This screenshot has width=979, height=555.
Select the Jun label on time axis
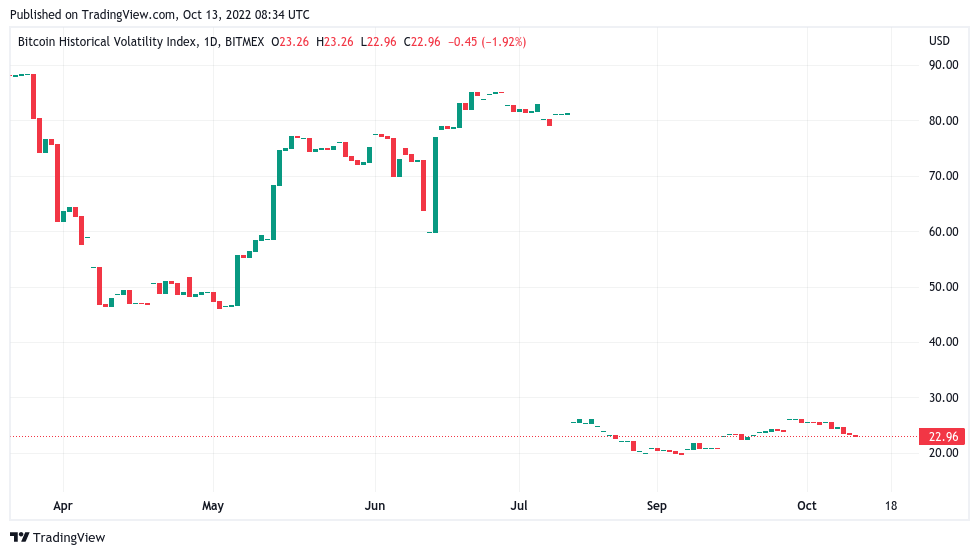point(374,506)
